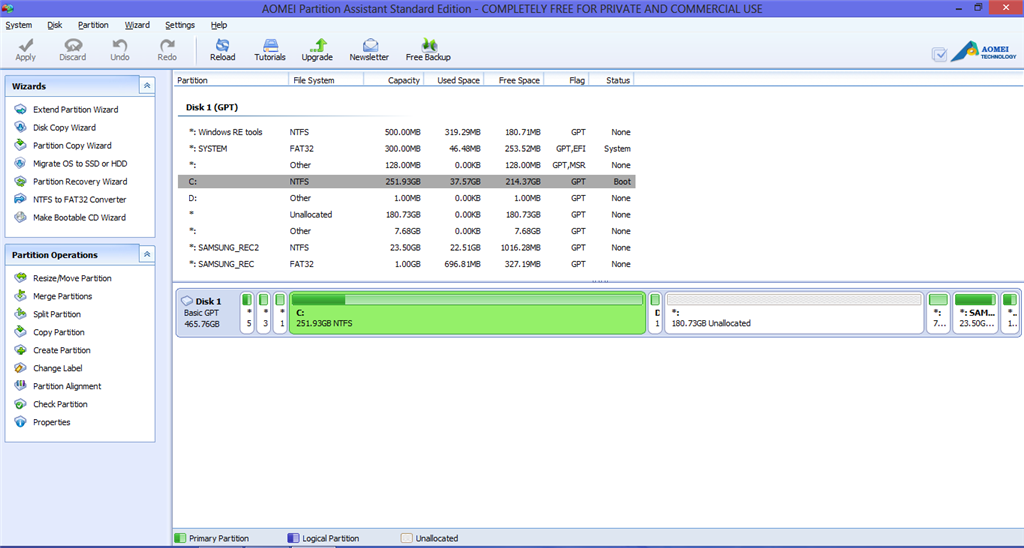Image resolution: width=1024 pixels, height=548 pixels.
Task: Select the D: partition row
Action: [x=406, y=198]
